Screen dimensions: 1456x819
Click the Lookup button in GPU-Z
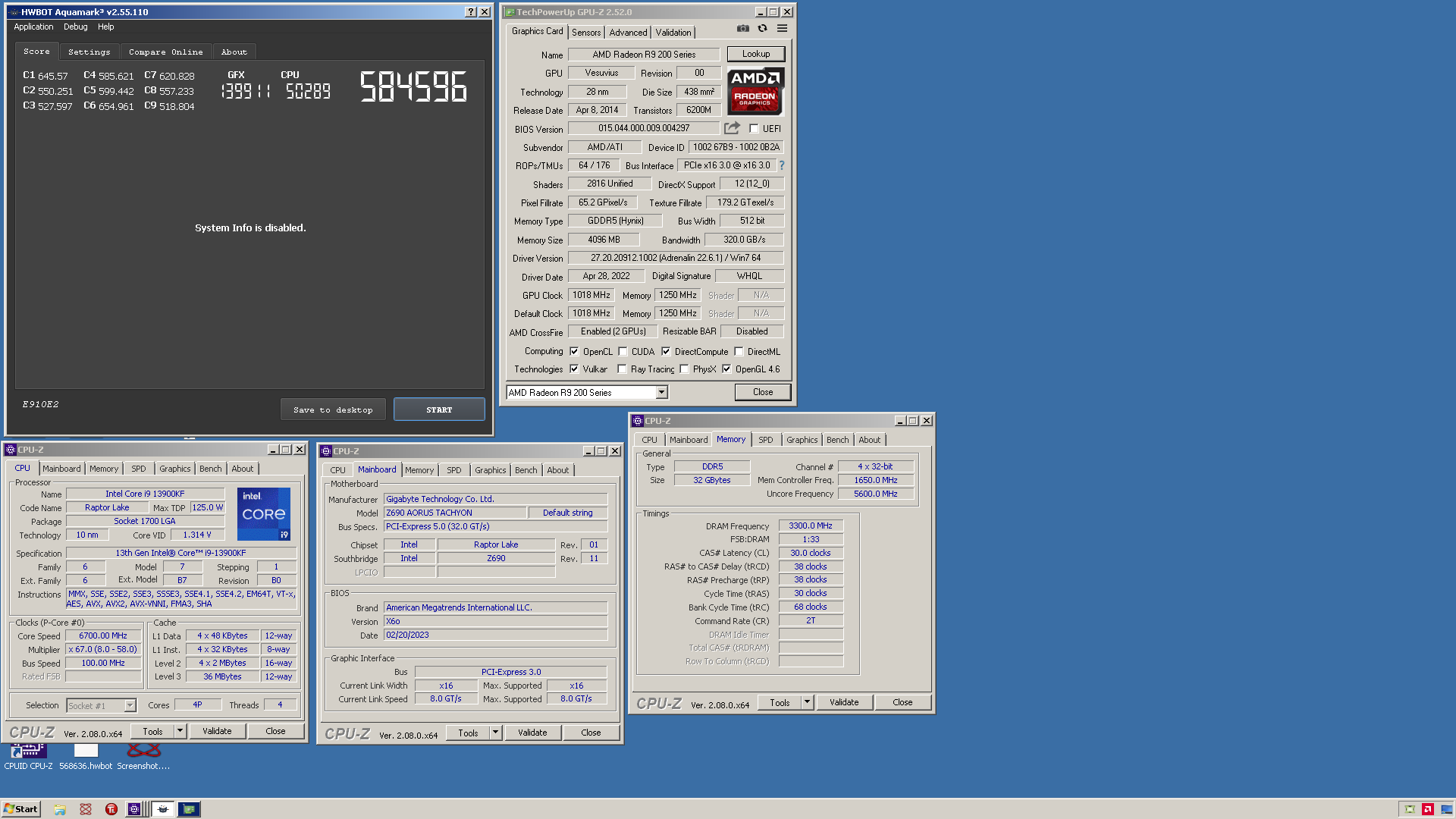click(756, 54)
